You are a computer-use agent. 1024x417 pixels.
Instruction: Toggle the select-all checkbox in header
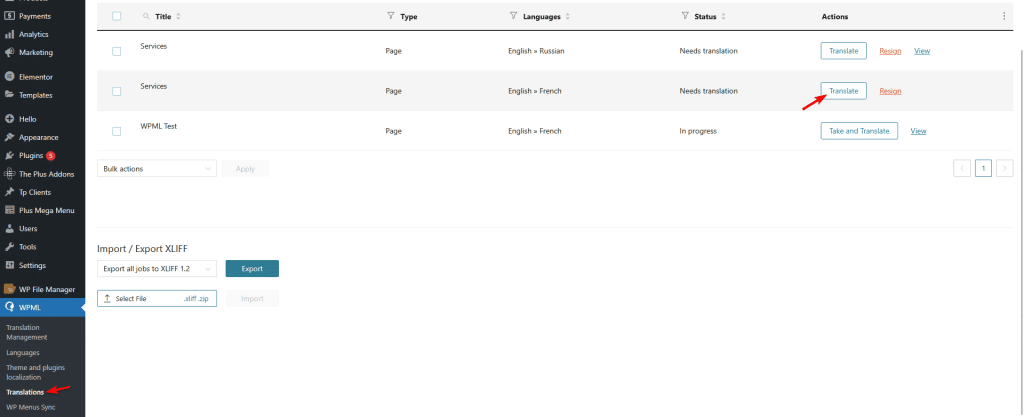[x=117, y=17]
